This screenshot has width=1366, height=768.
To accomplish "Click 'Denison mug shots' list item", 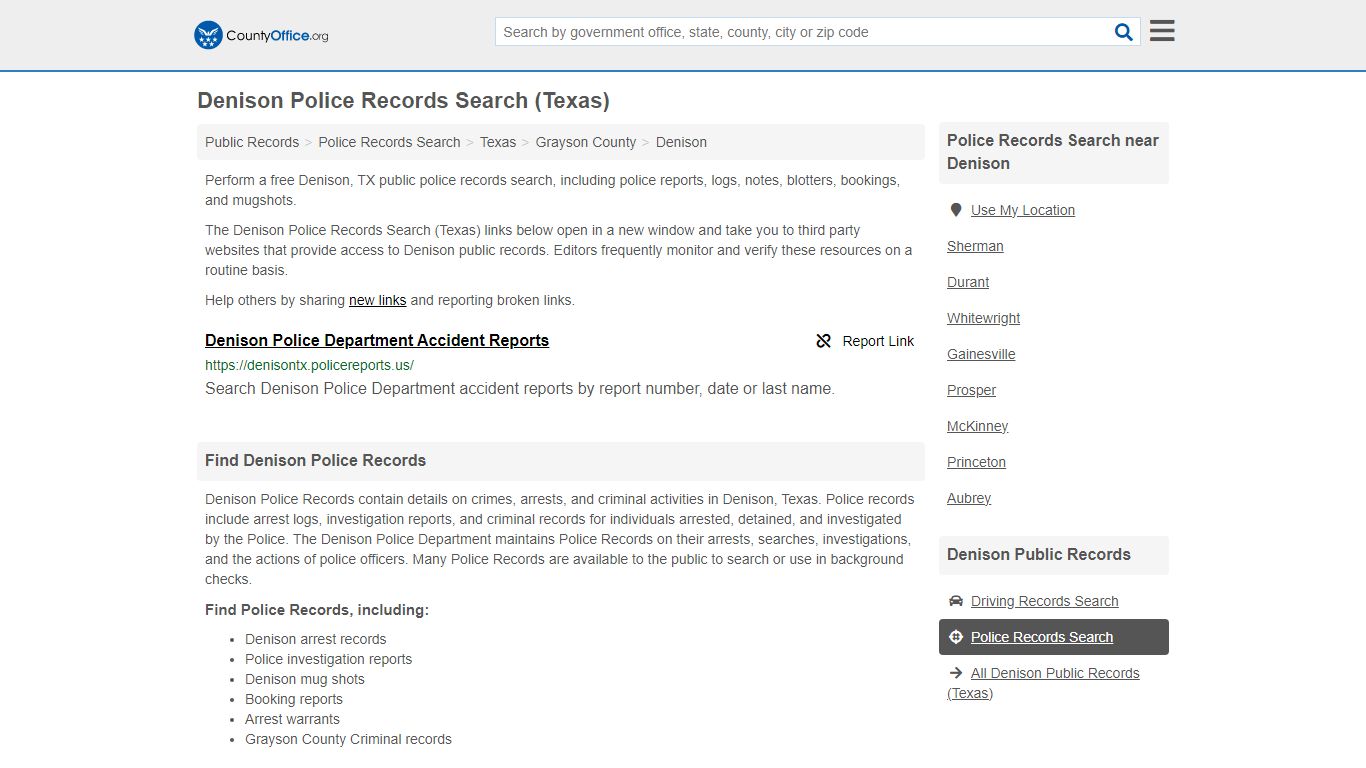I will pyautogui.click(x=305, y=679).
